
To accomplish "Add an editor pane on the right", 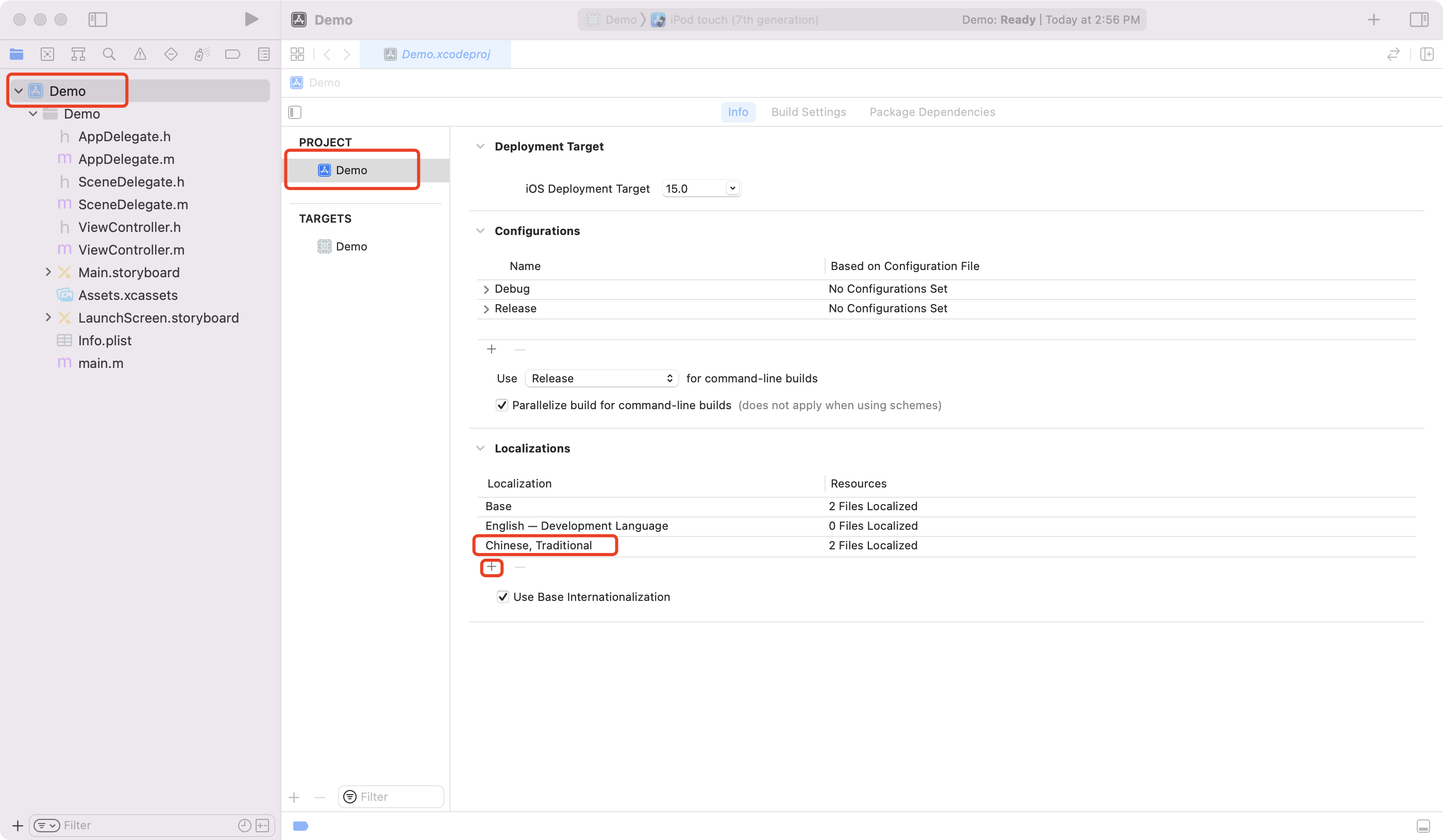I will click(x=1427, y=55).
